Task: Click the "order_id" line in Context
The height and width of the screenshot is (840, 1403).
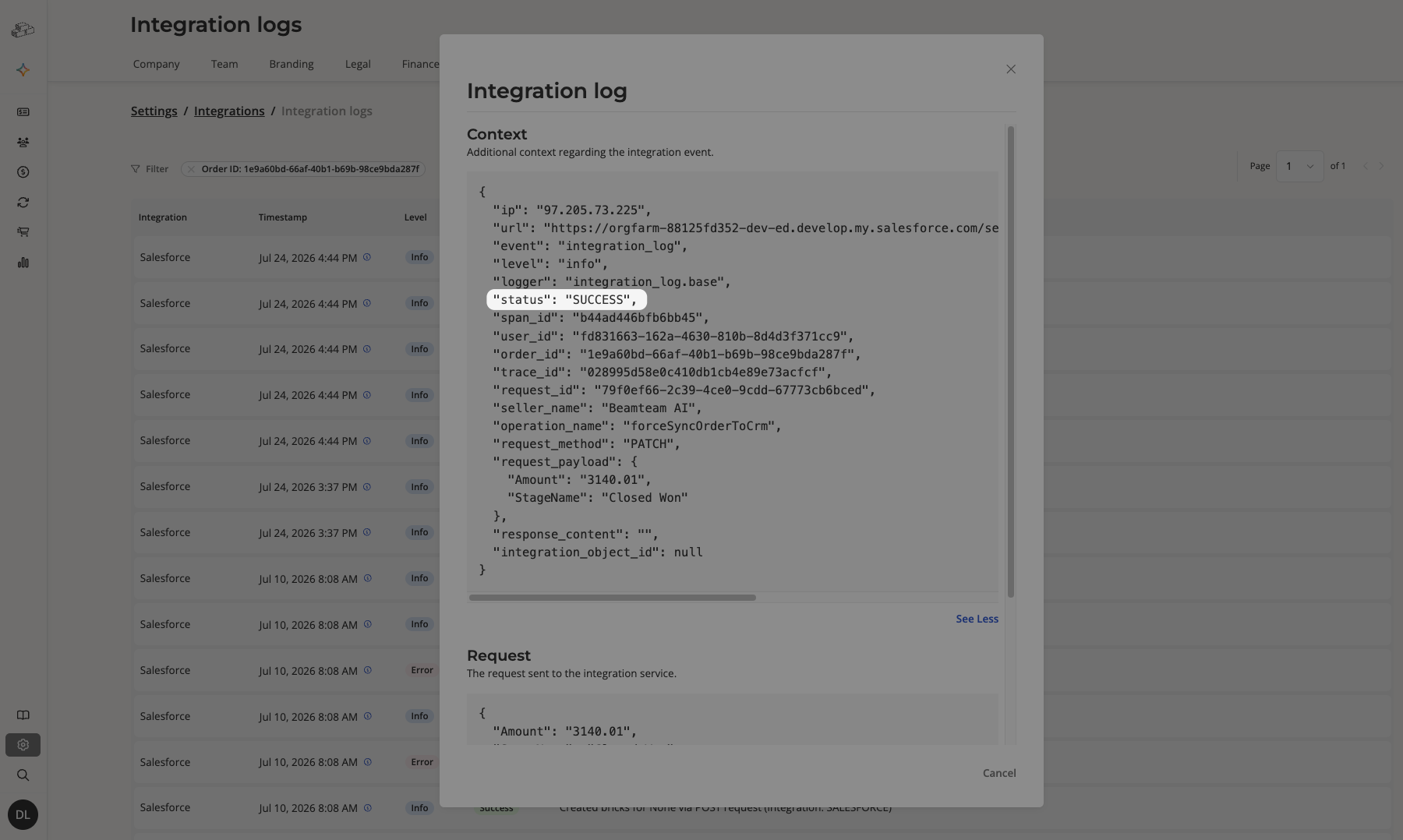Action: tap(677, 355)
